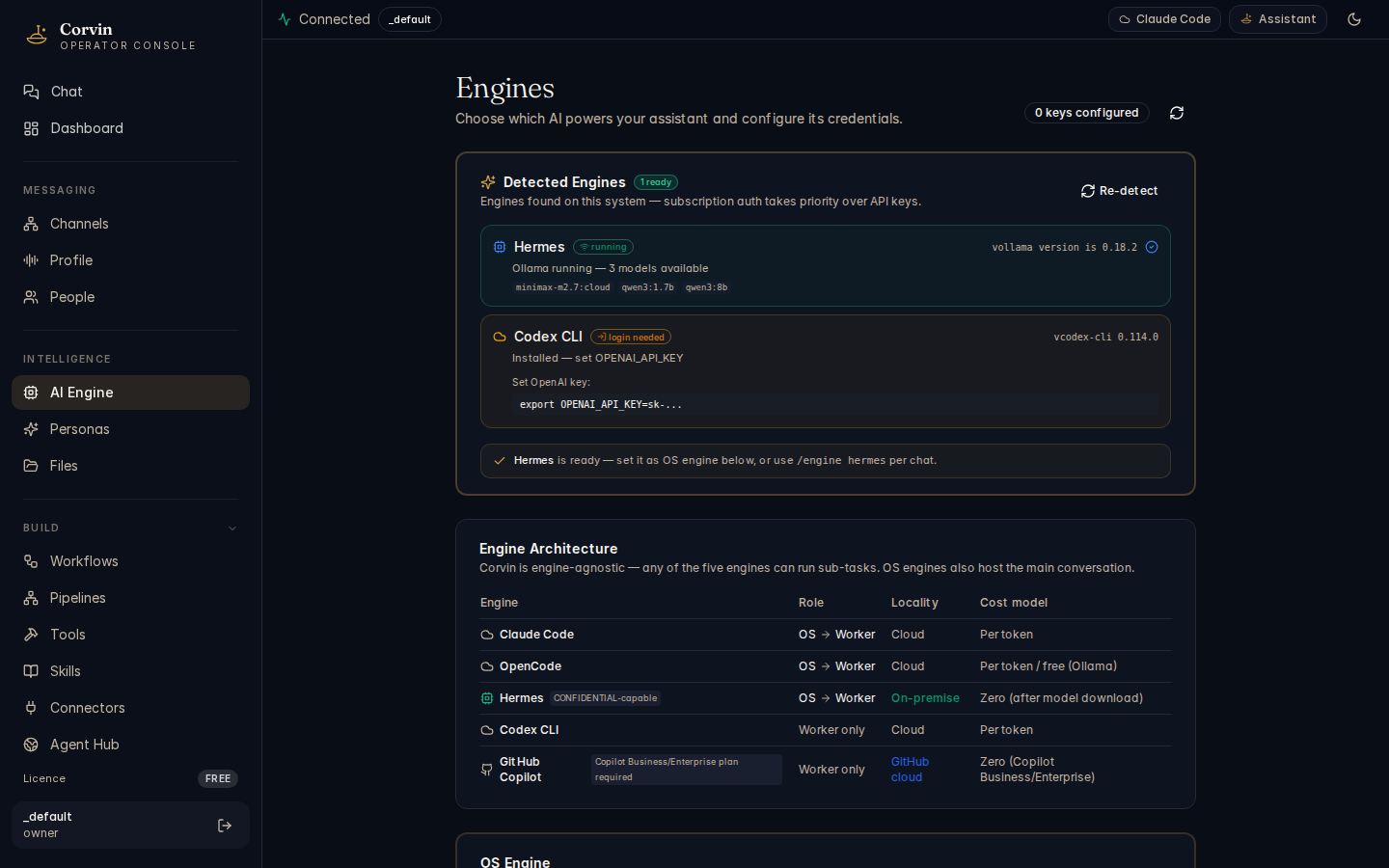
Task: Collapse the Build section chevron
Action: 232,529
